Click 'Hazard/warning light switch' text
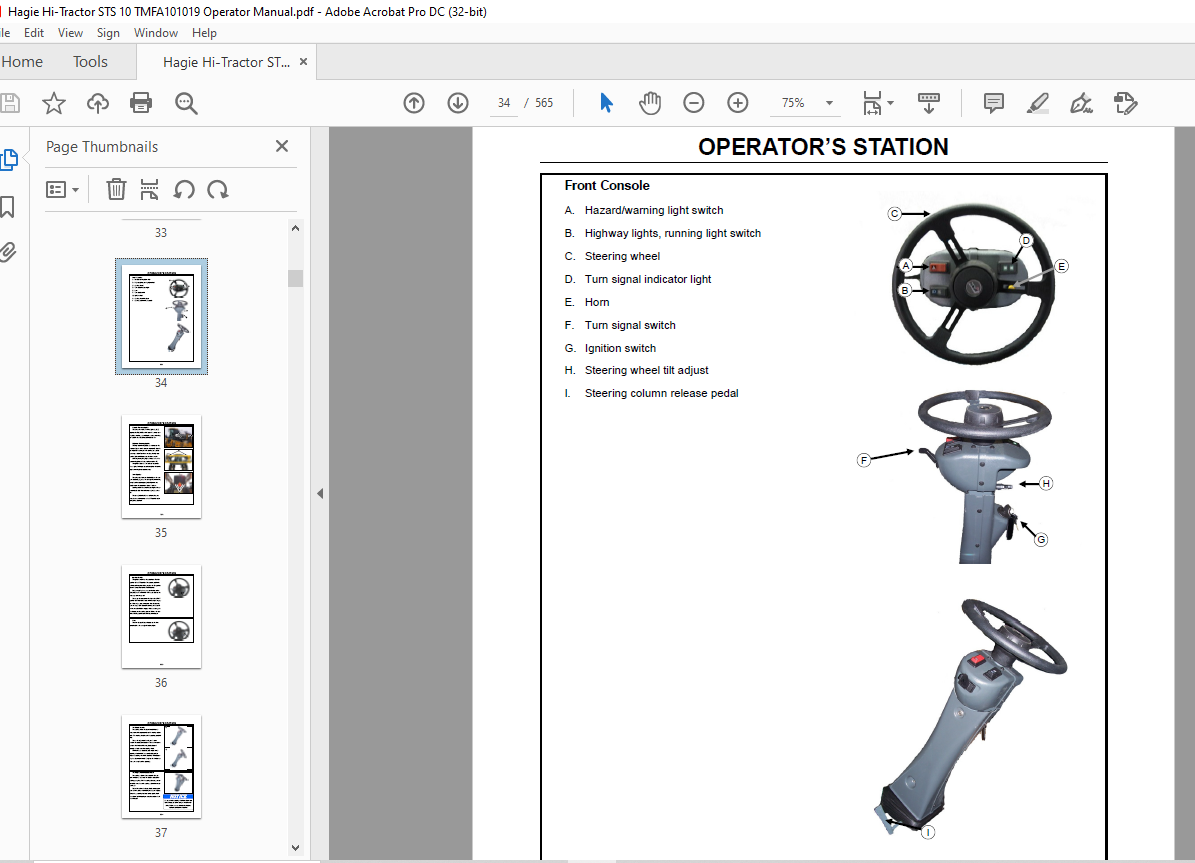Viewport: 1195px width, 863px height. point(654,210)
